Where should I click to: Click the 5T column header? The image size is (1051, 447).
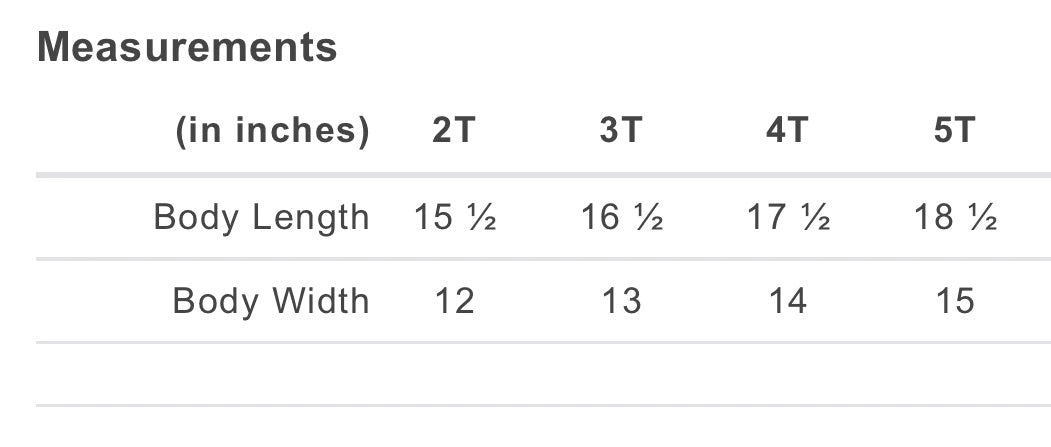[x=955, y=129]
